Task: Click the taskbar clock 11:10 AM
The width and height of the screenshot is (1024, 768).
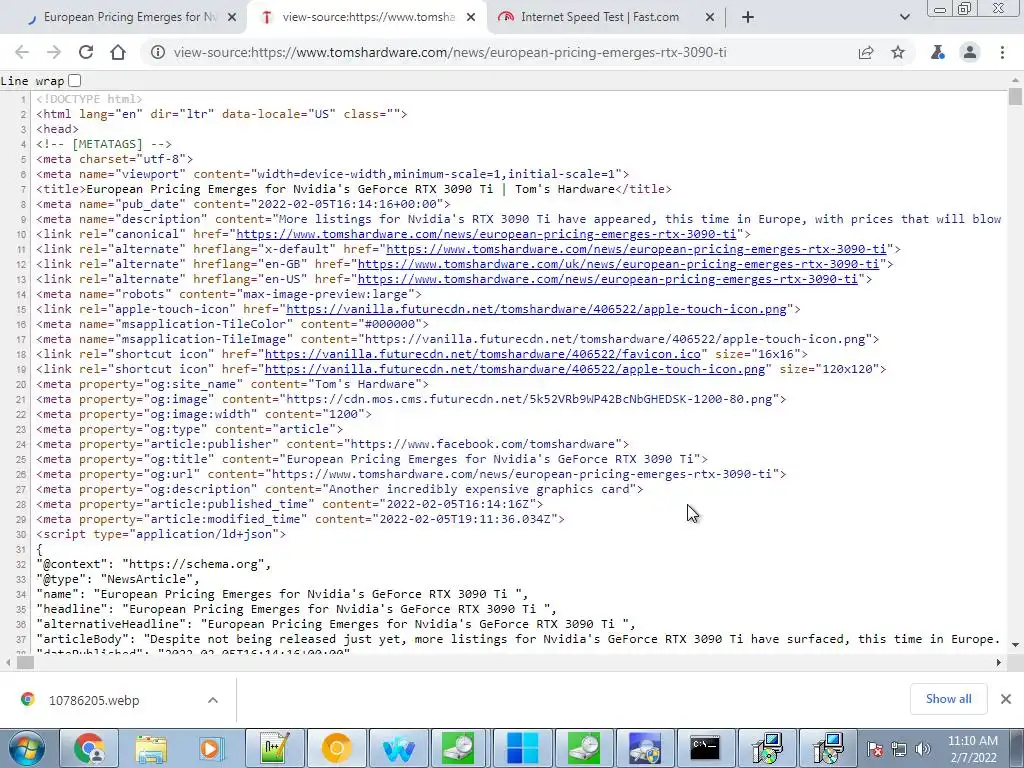Action: [x=972, y=749]
